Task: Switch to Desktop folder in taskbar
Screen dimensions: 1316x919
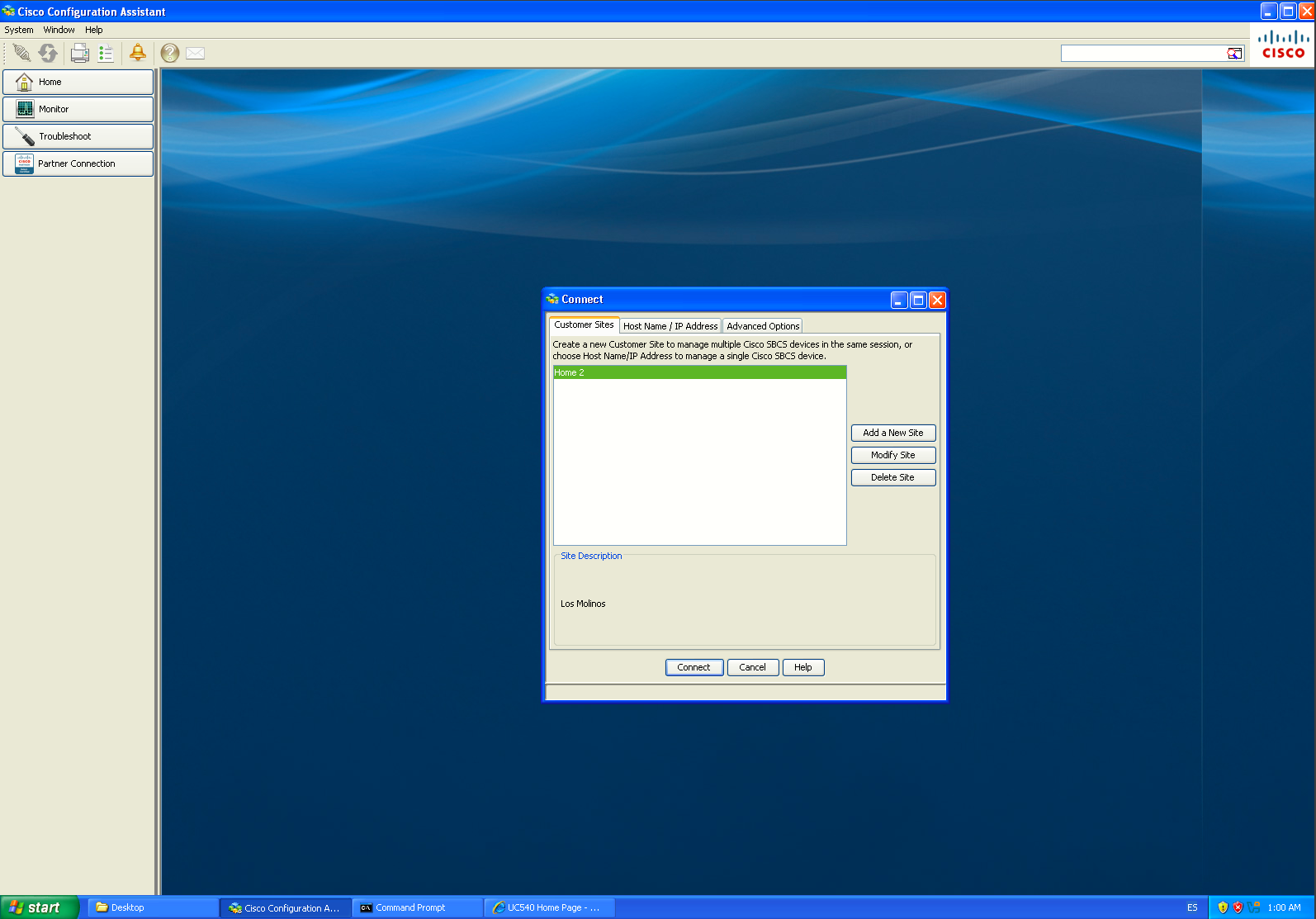Action: click(153, 907)
